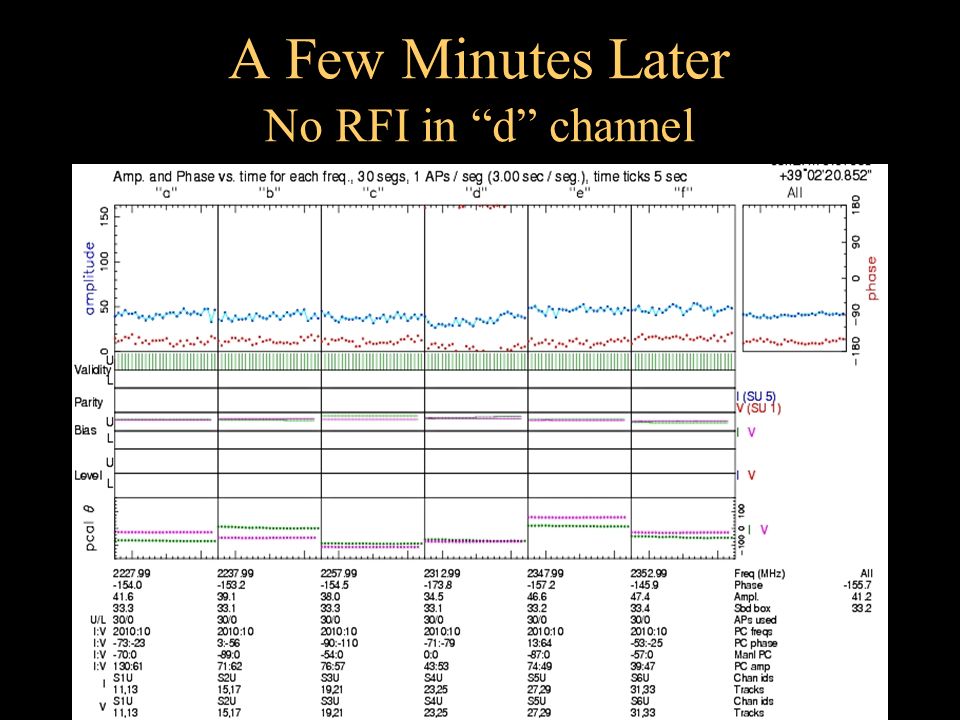Click the slide title "A Few Minutes Later"

480,60
